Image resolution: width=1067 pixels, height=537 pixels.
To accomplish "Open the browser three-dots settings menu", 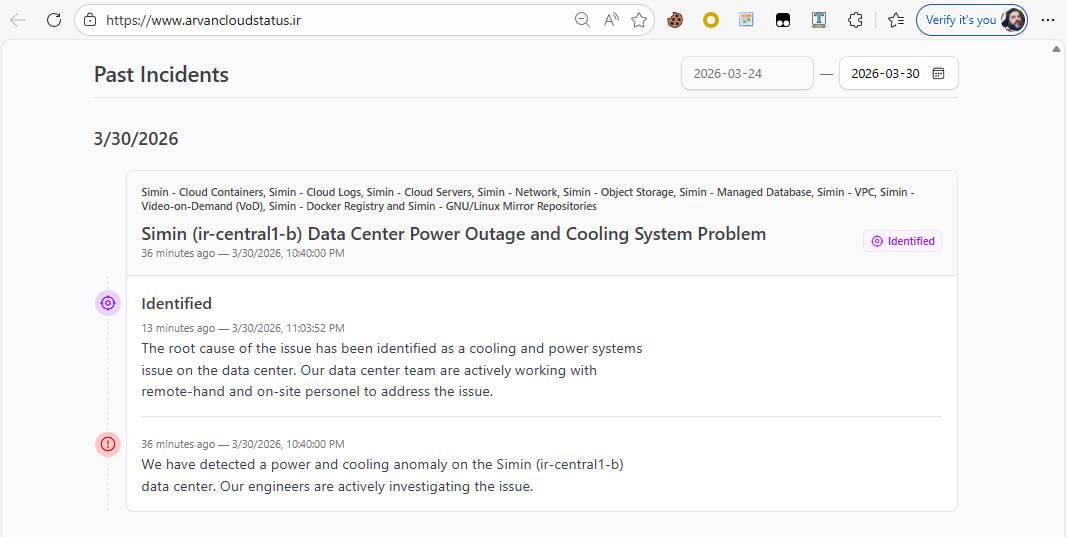I will (x=1048, y=20).
